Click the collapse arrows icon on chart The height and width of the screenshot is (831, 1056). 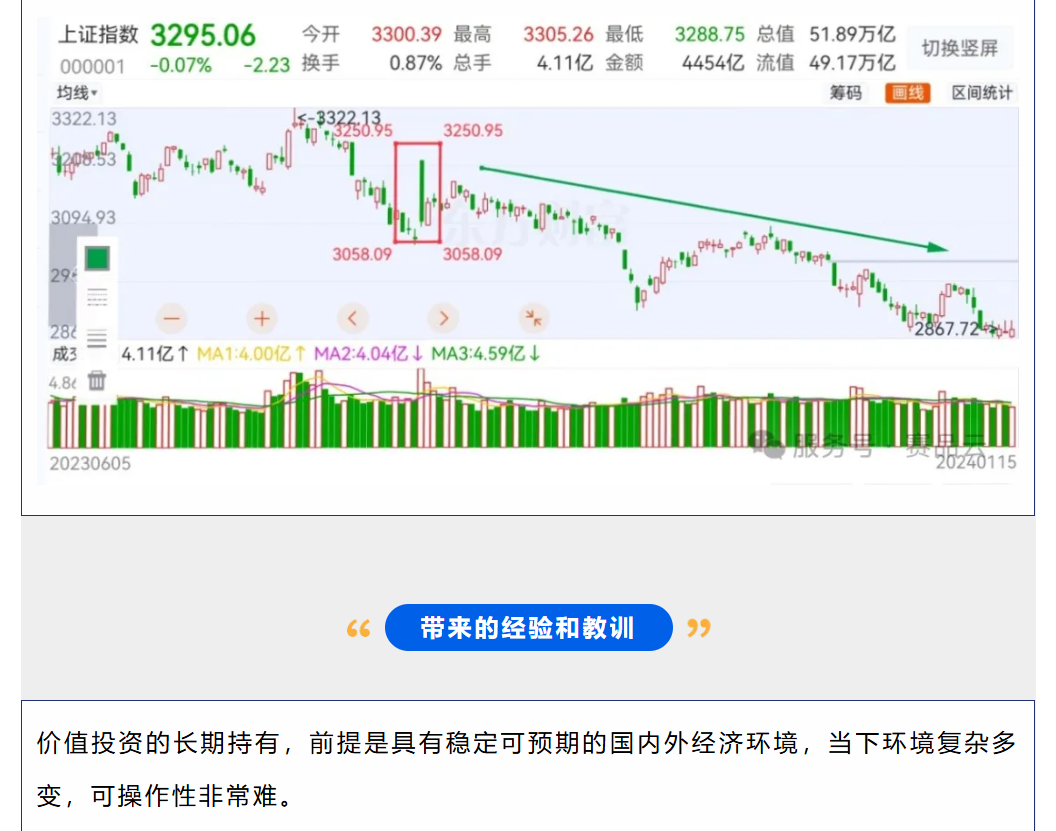pos(534,319)
